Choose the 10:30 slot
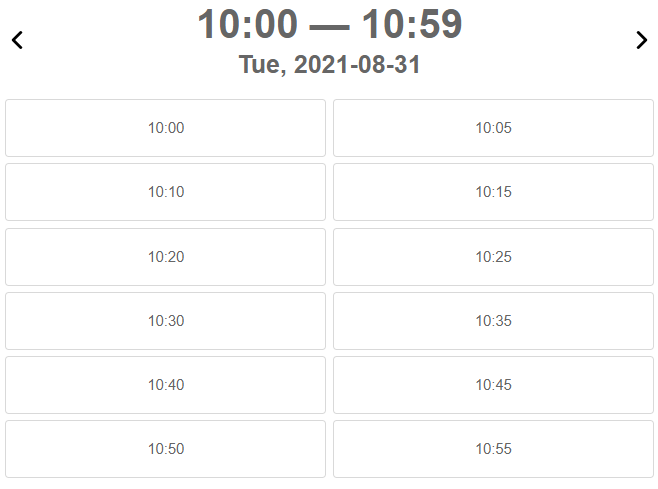This screenshot has width=658, height=489. (x=165, y=321)
